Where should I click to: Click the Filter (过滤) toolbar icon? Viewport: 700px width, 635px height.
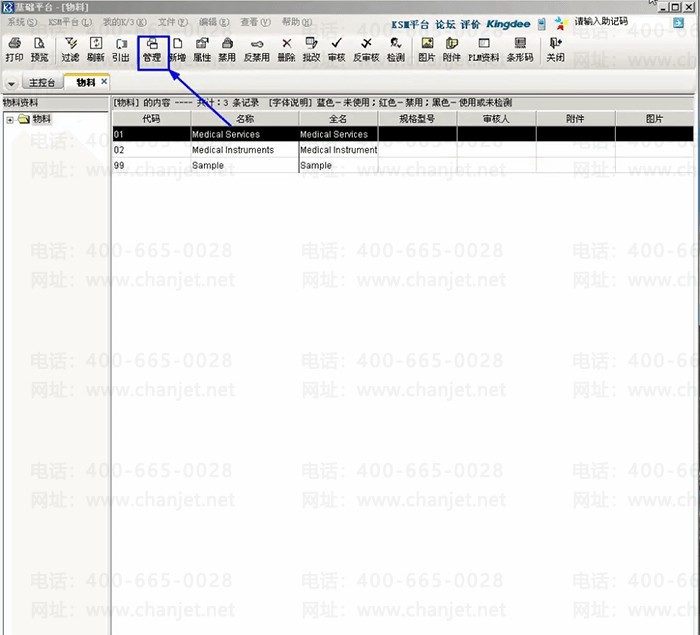pyautogui.click(x=70, y=50)
